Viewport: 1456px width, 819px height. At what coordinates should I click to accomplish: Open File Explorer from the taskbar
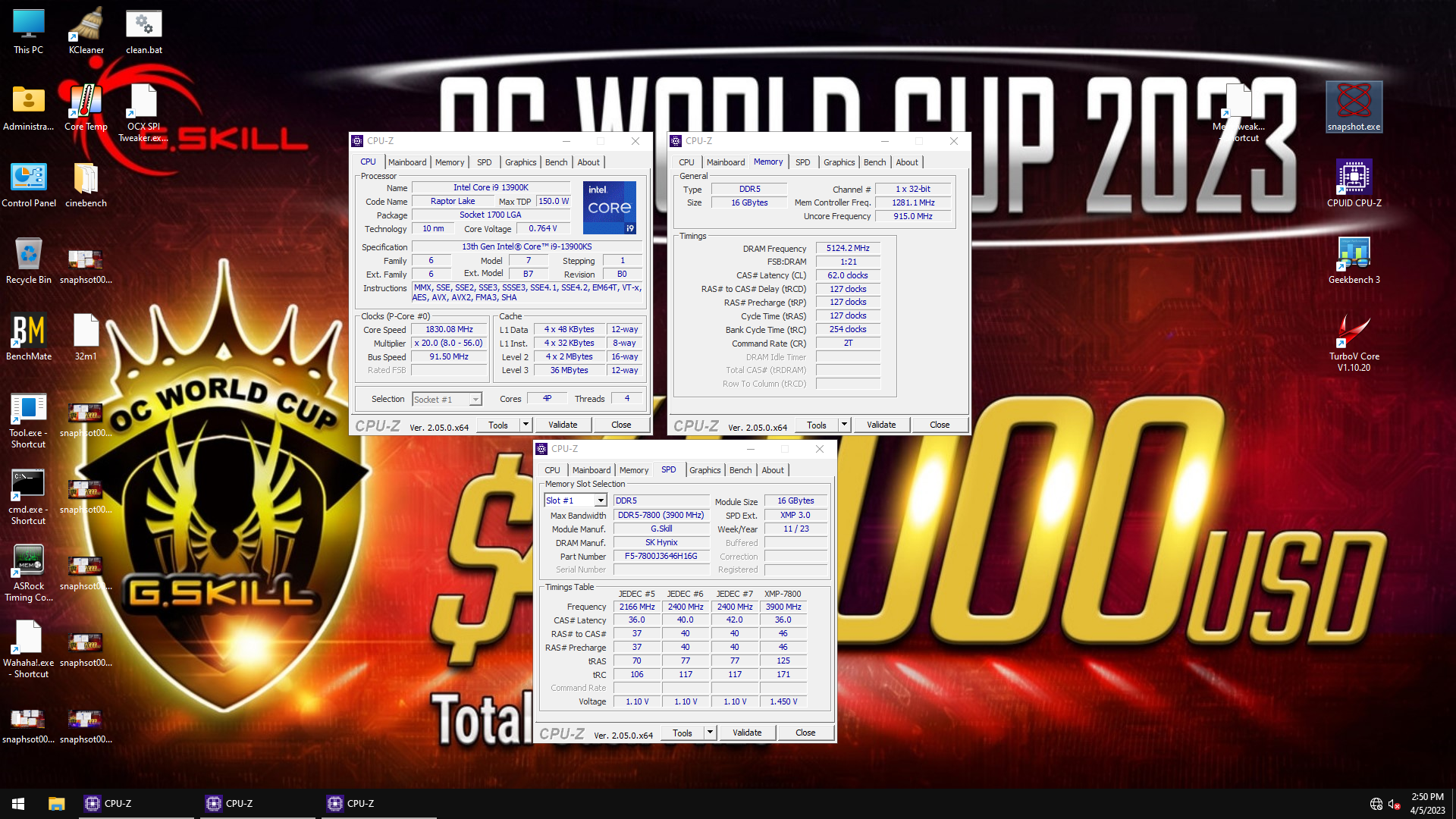56,804
